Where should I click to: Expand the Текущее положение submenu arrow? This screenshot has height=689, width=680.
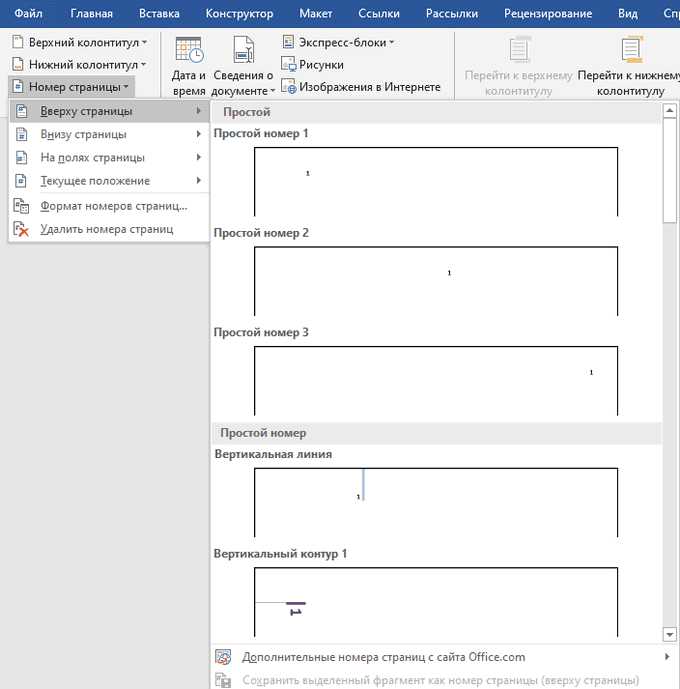point(199,181)
